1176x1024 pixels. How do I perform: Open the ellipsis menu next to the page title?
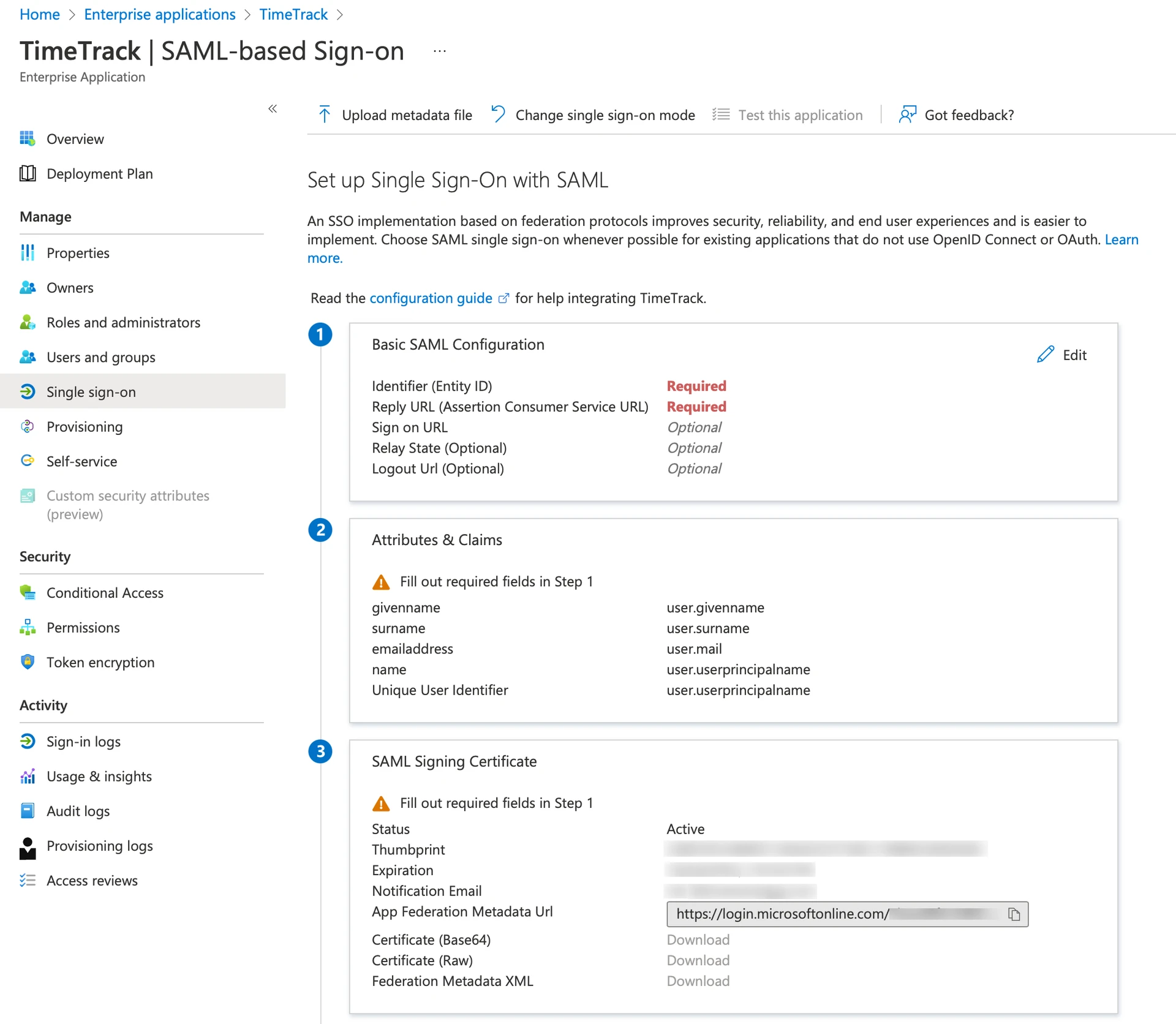[439, 50]
